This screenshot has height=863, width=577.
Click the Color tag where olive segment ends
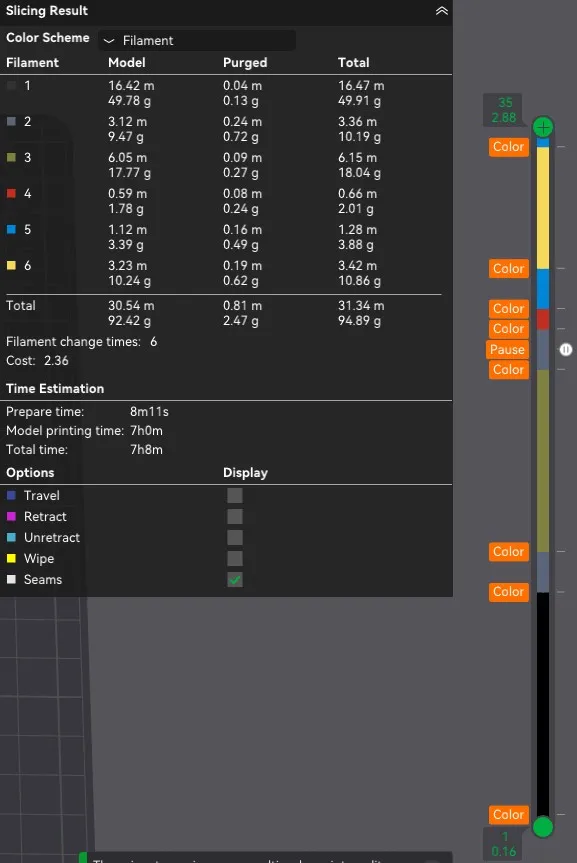(x=508, y=551)
